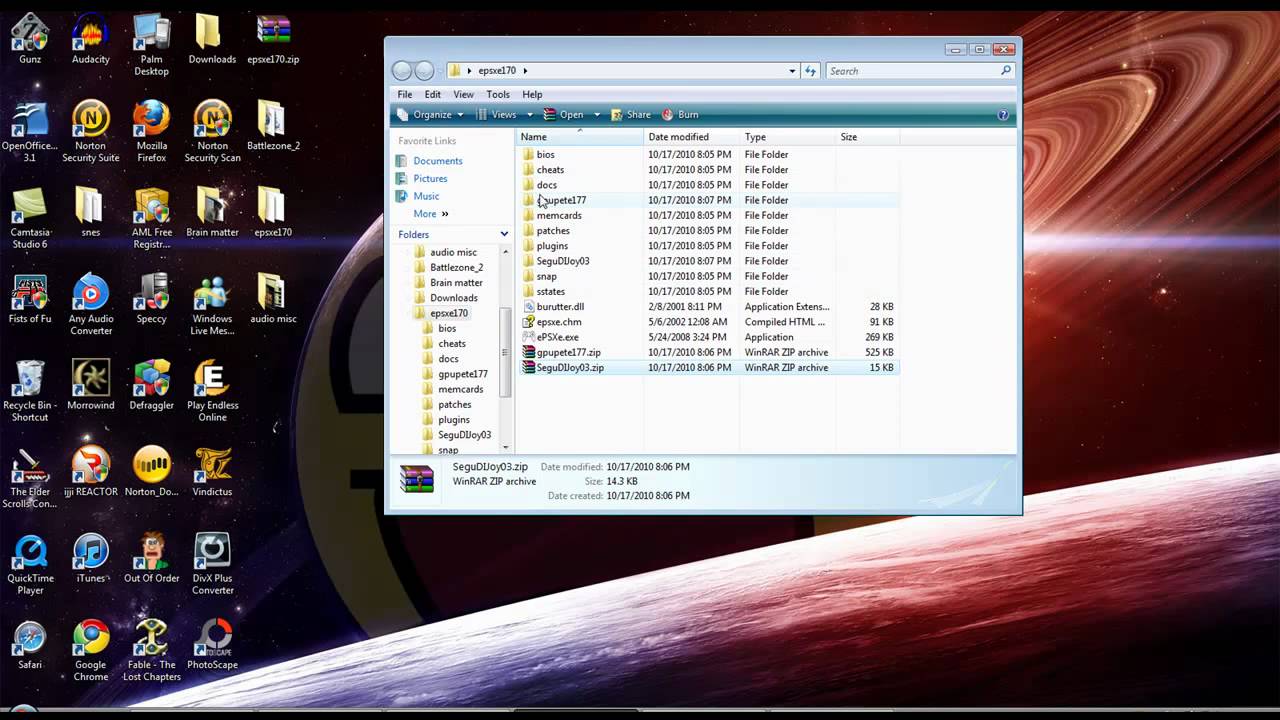The height and width of the screenshot is (720, 1280).
Task: Open the Tools menu
Action: point(497,94)
